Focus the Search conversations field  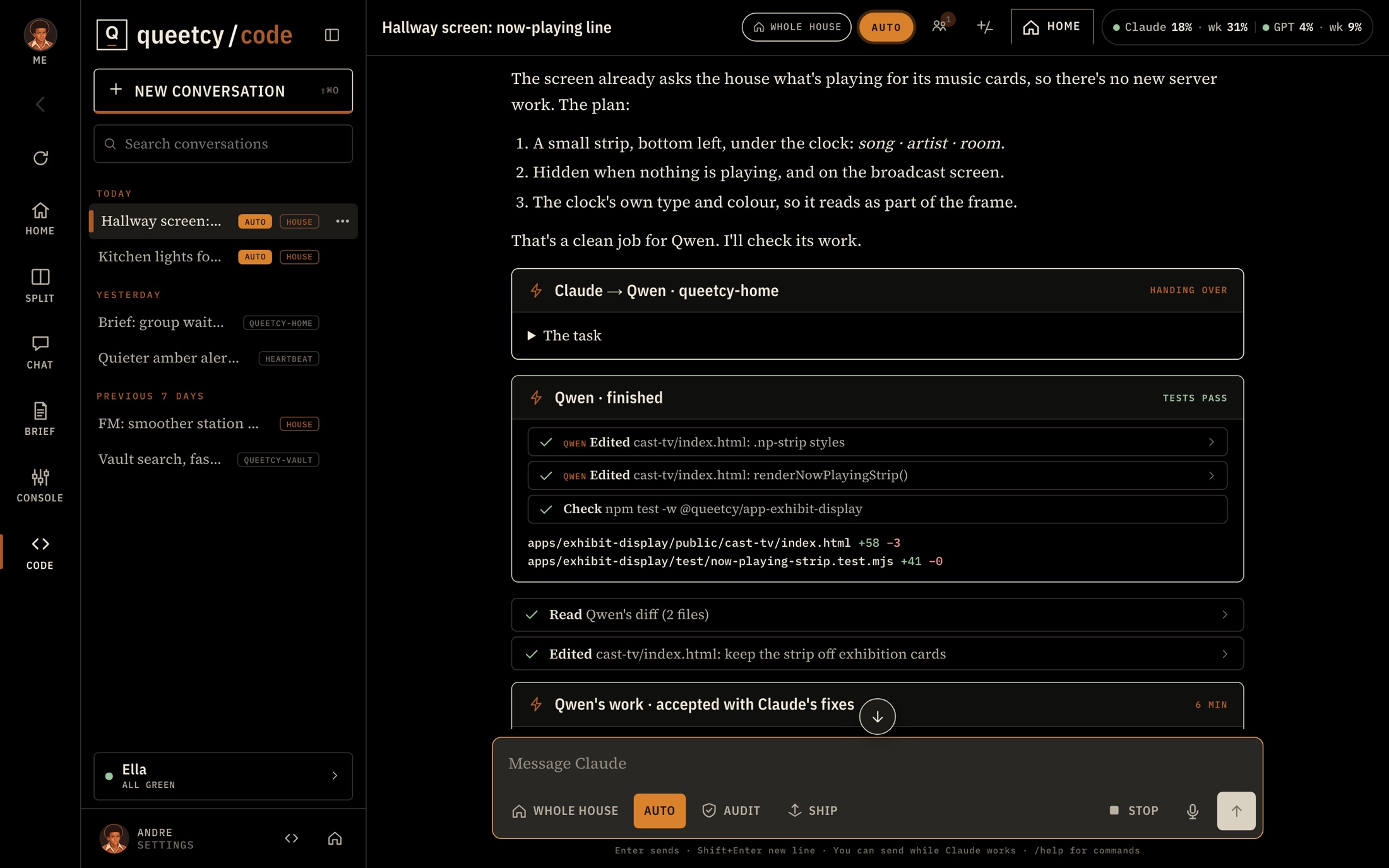coord(223,144)
